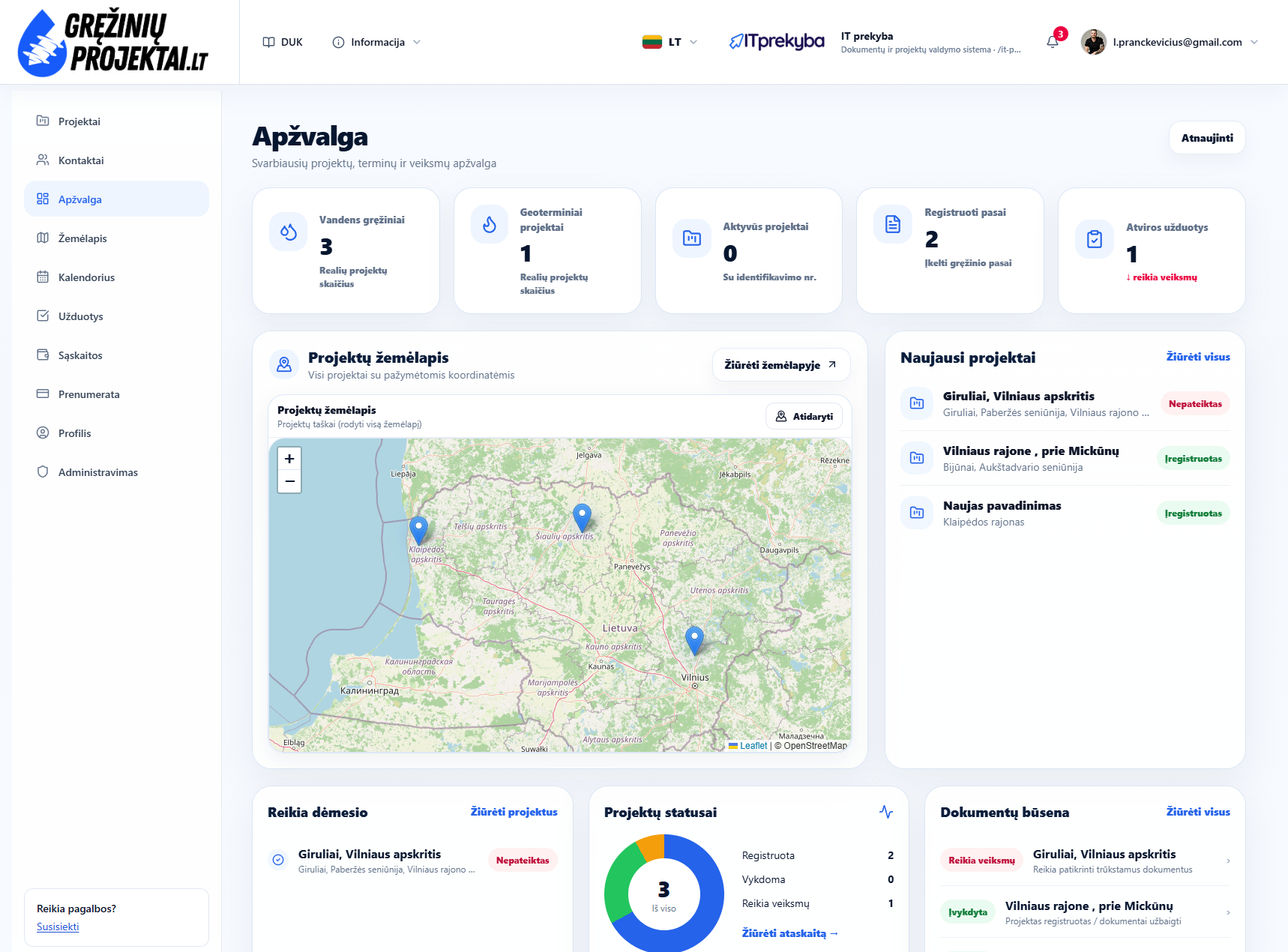Open the notifications bell icon

click(x=1053, y=42)
